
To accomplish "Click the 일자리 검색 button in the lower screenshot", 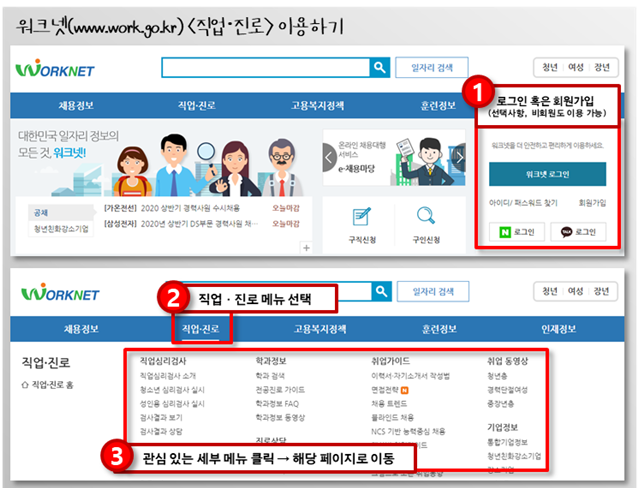I will pyautogui.click(x=433, y=291).
